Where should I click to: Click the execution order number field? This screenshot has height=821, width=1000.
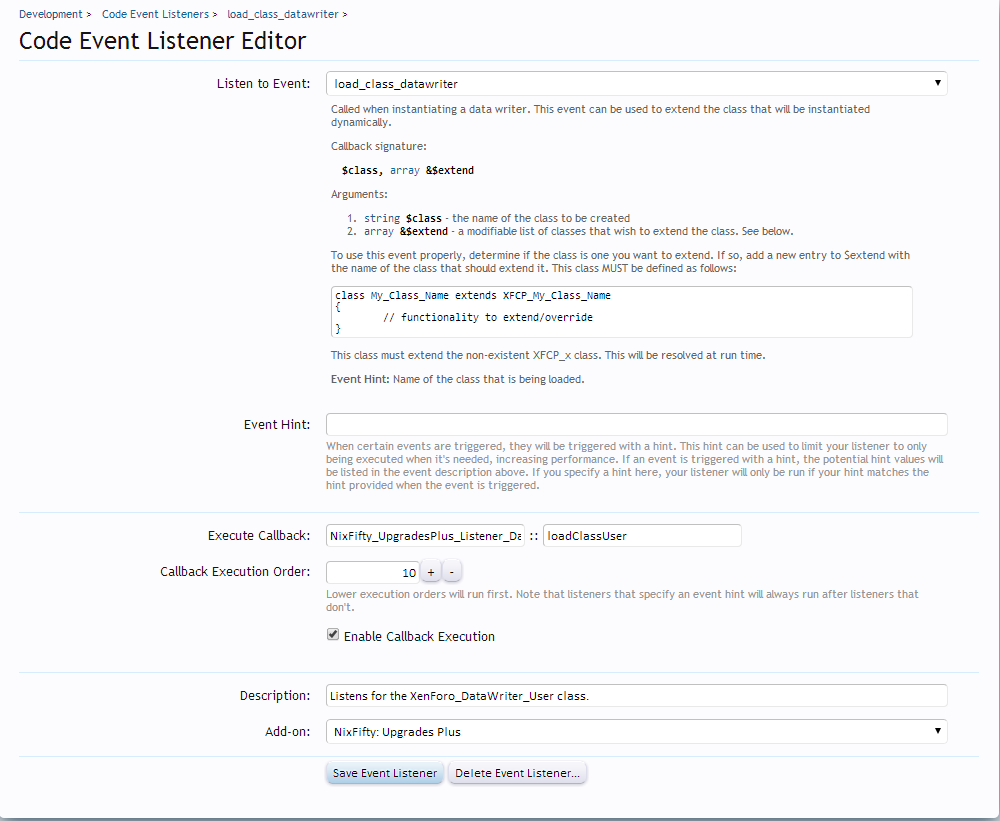tap(372, 572)
